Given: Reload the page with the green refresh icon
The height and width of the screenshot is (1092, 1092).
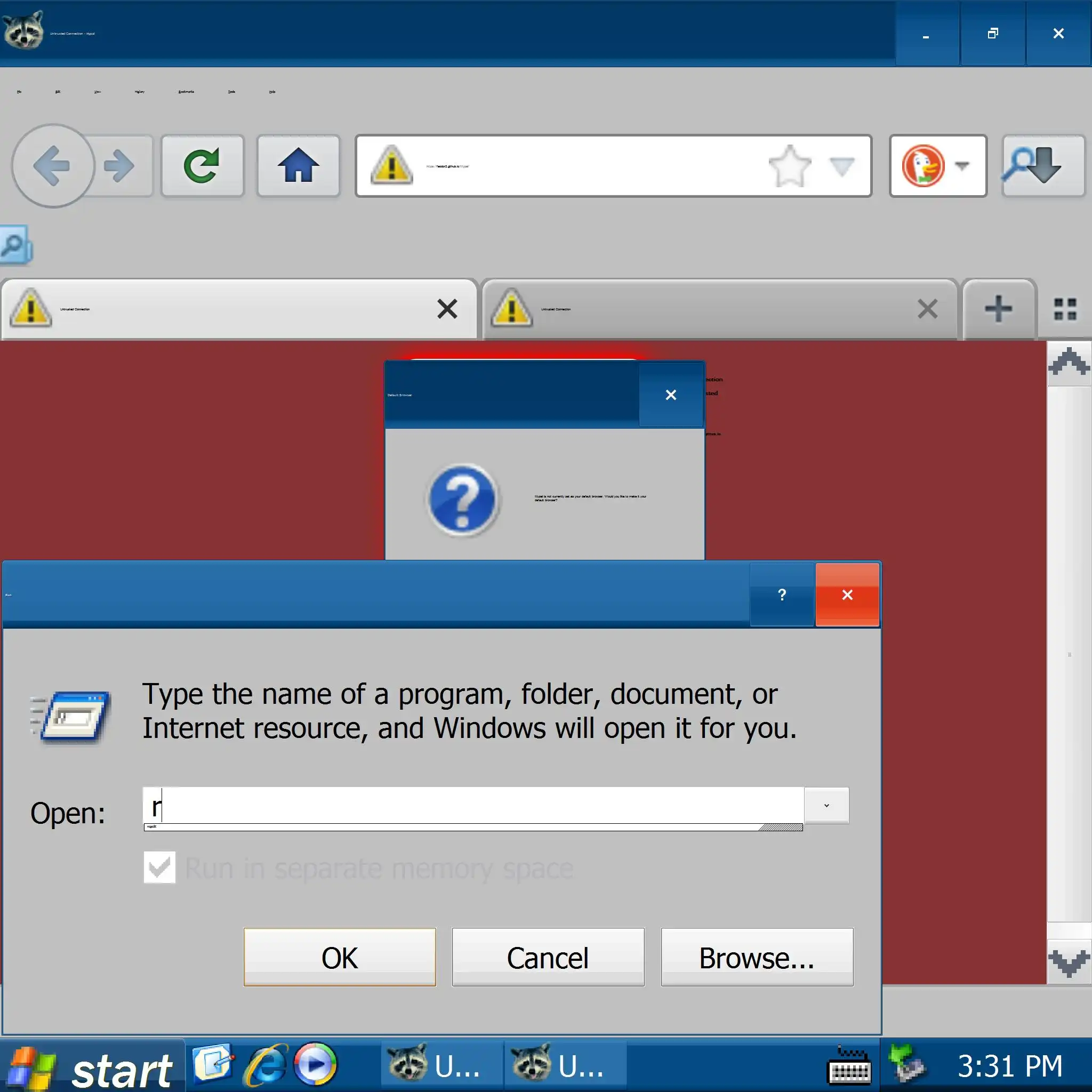Looking at the screenshot, I should [x=202, y=166].
